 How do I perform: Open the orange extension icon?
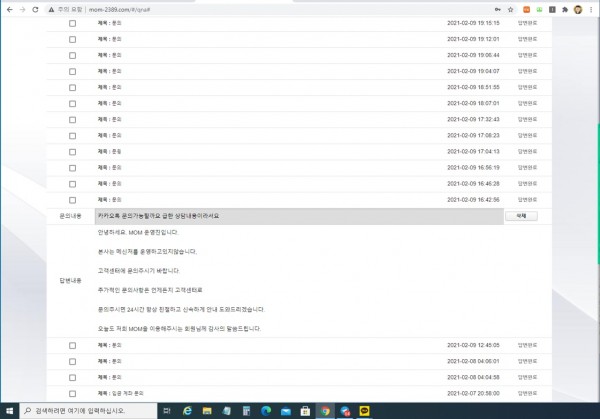(527, 10)
